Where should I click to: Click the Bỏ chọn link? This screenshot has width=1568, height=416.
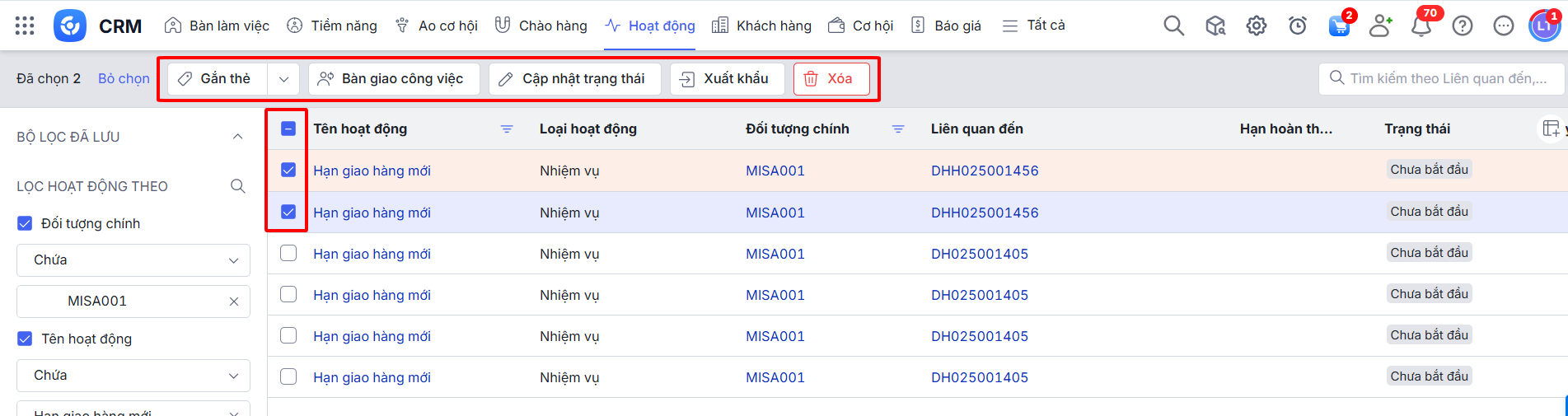[124, 79]
